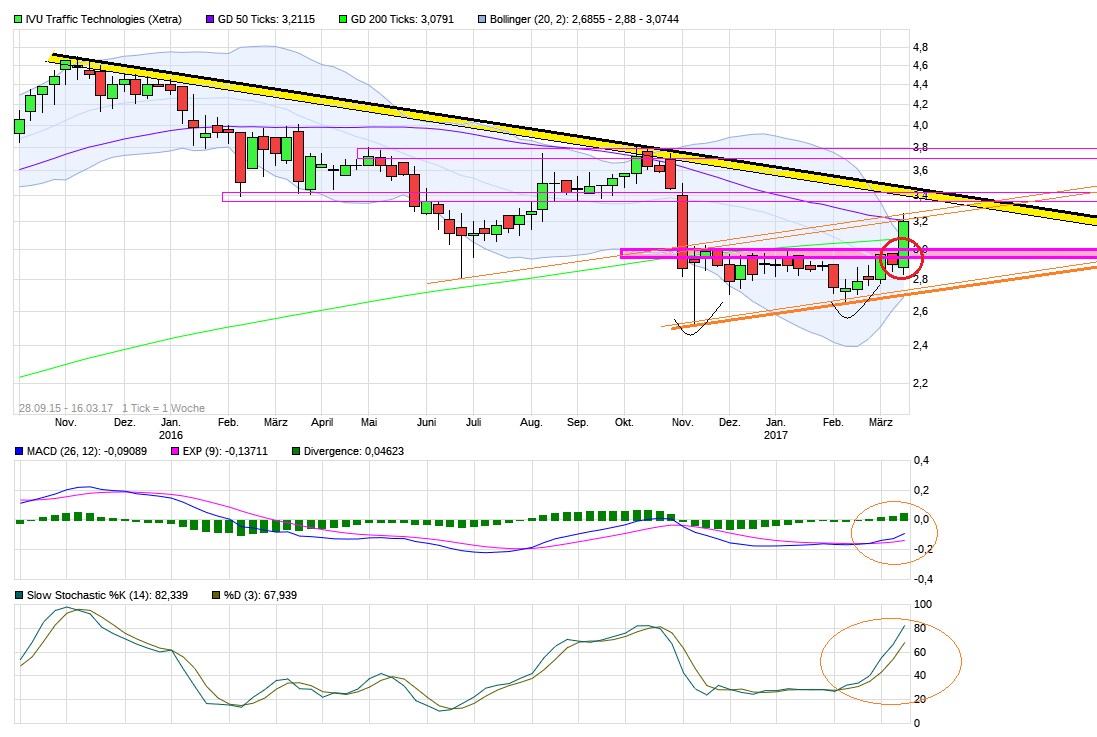The width and height of the screenshot is (1097, 737).
Task: Click the olive %D (3) legend square
Action: (x=216, y=596)
